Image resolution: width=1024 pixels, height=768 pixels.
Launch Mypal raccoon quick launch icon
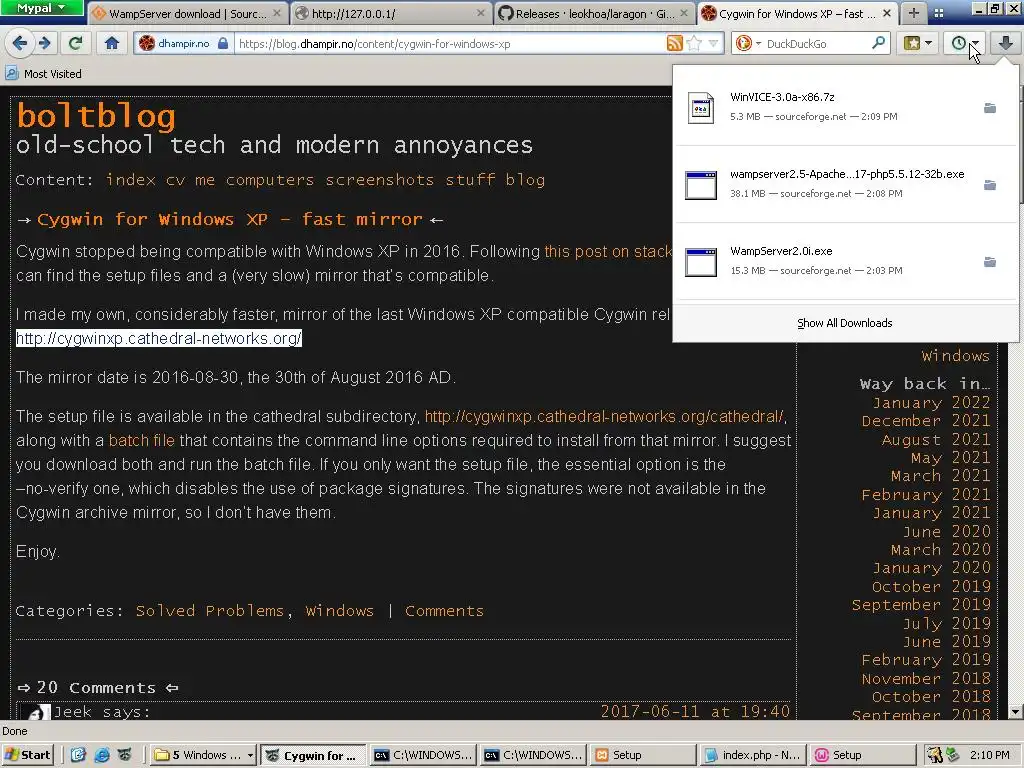[x=124, y=755]
